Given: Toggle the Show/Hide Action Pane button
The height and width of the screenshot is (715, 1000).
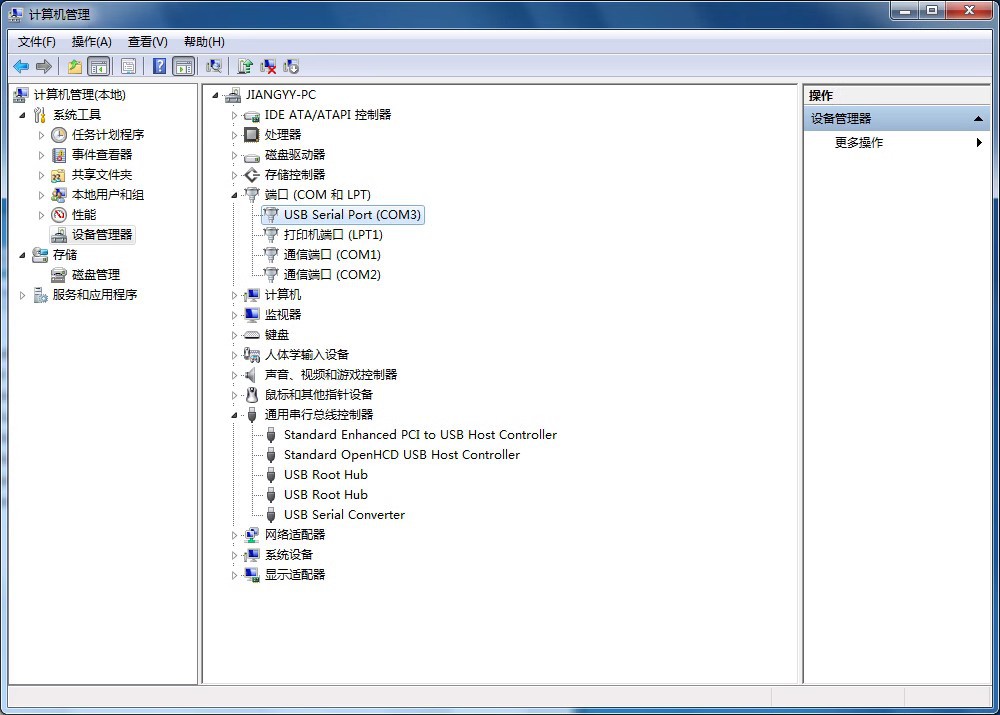Looking at the screenshot, I should [x=184, y=66].
